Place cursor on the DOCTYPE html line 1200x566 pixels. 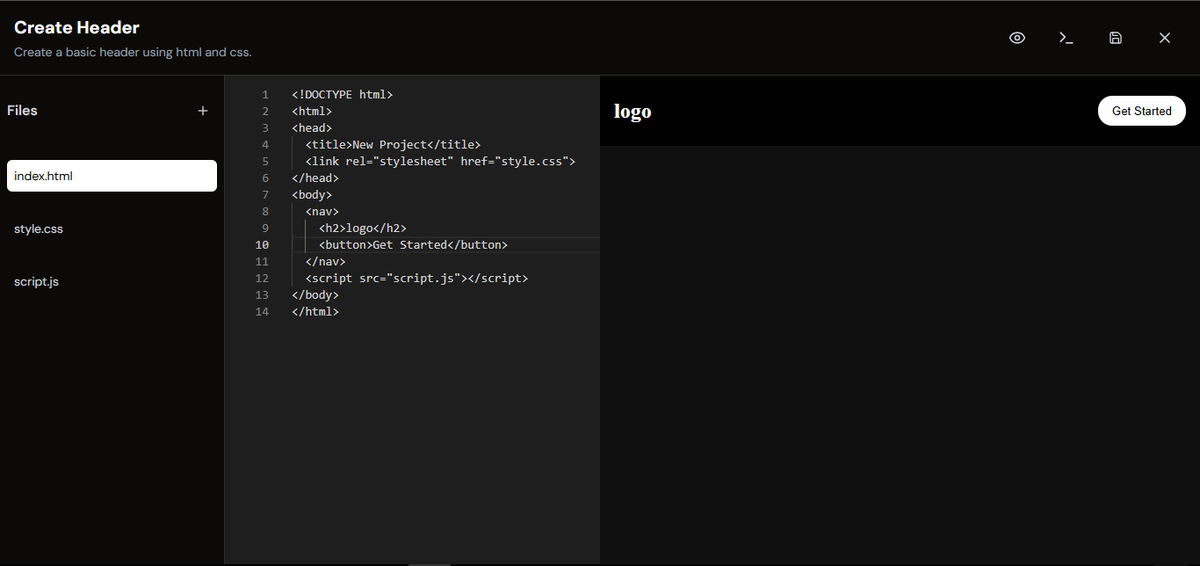pos(342,94)
